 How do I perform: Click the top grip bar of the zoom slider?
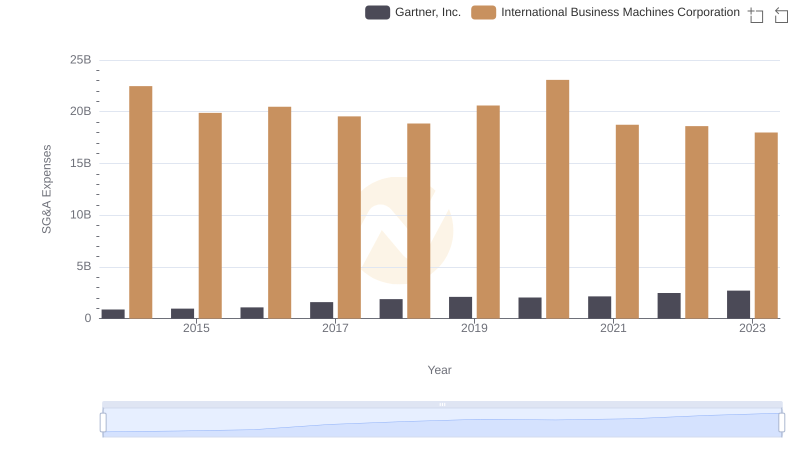click(x=442, y=404)
